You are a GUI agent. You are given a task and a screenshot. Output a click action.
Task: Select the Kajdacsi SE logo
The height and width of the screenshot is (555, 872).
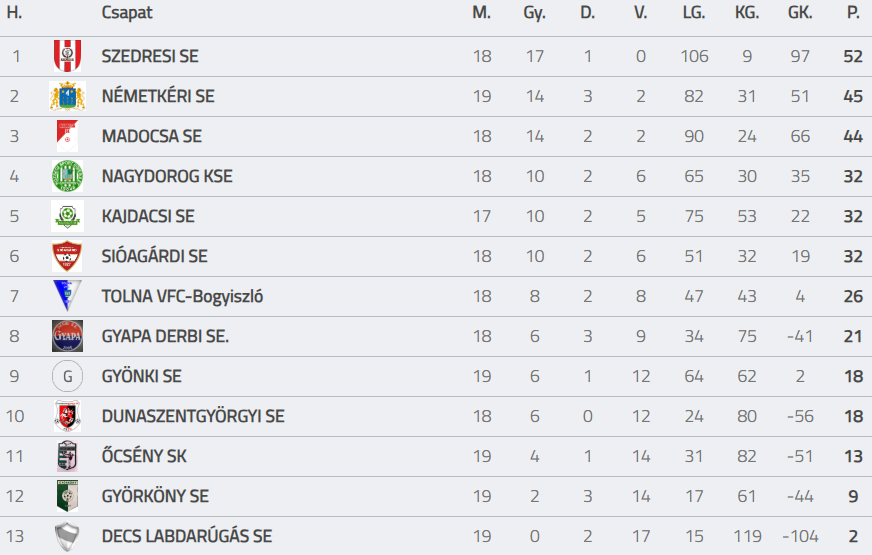coord(67,216)
